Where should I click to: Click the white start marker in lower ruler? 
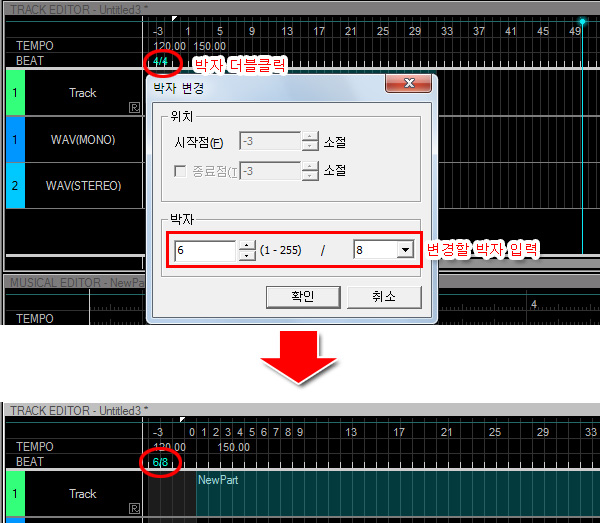(x=182, y=420)
